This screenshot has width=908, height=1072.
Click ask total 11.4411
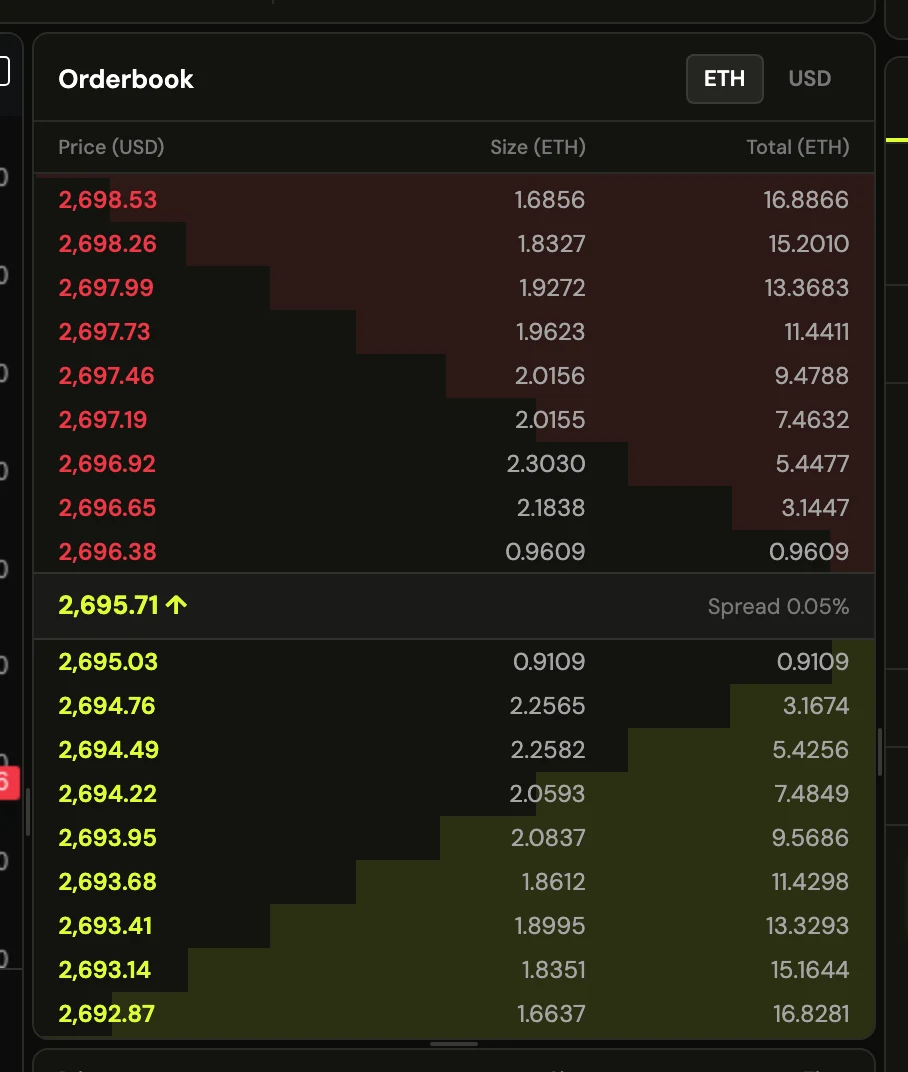816,332
